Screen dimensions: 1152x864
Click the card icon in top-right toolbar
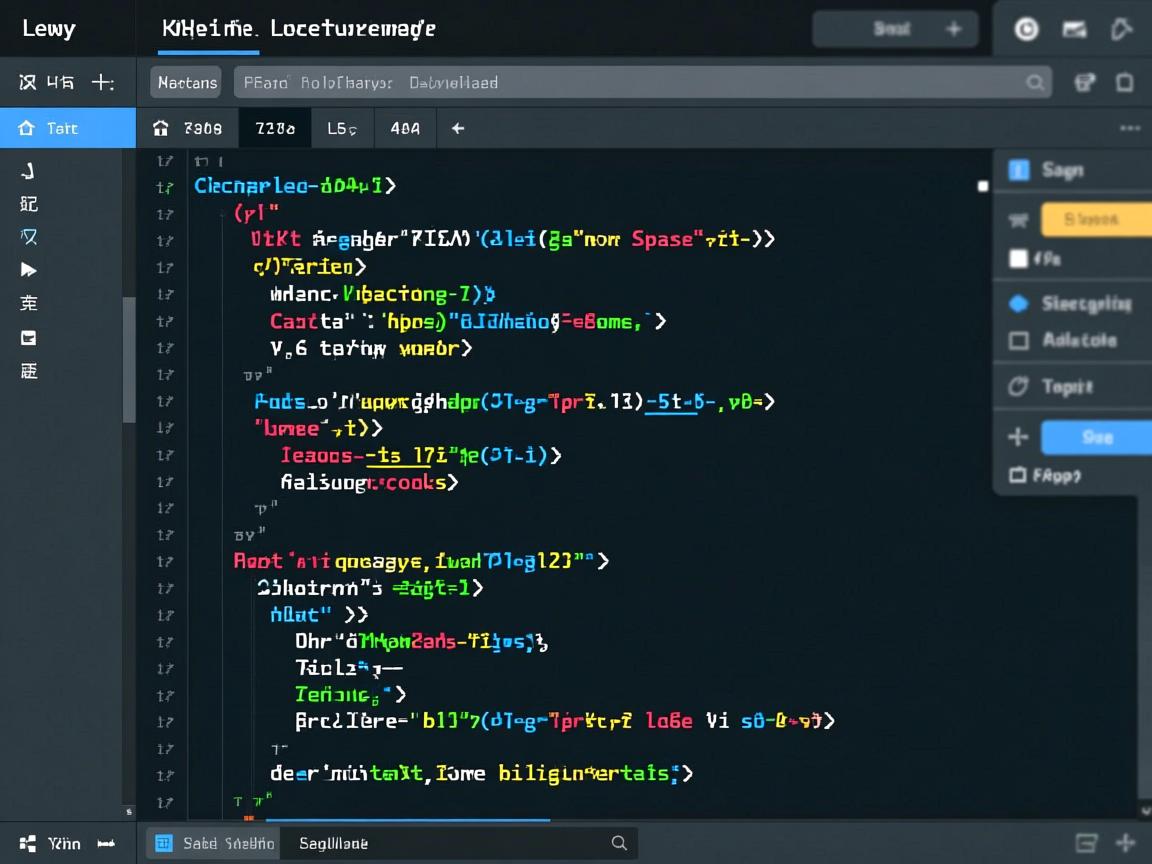point(1075,29)
